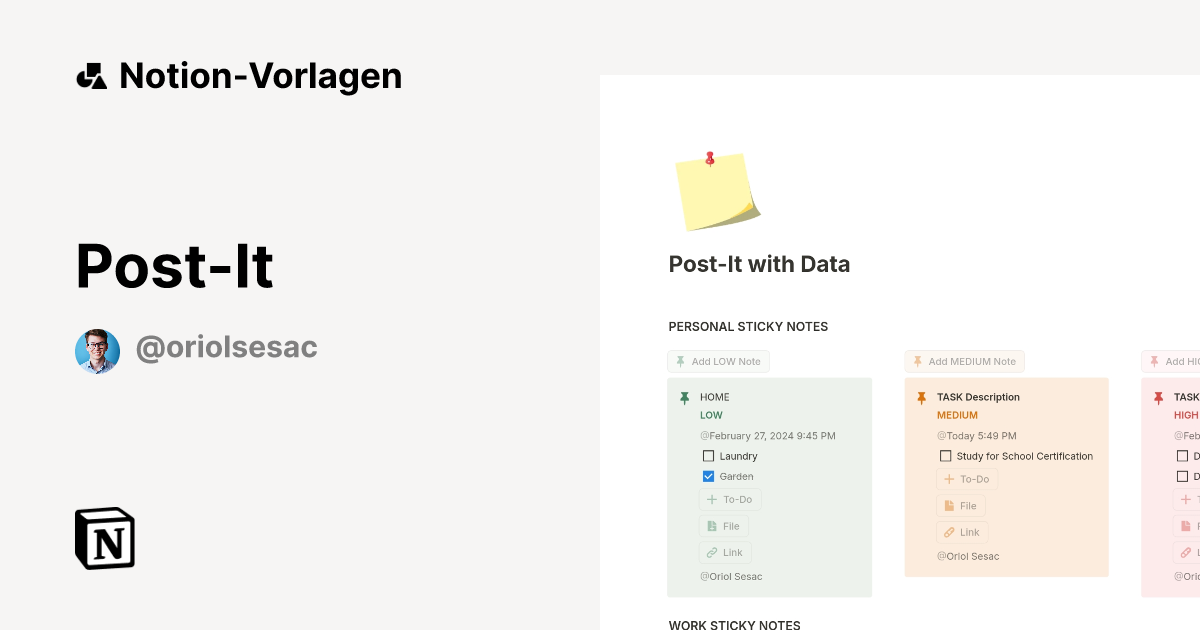1200x630 pixels.
Task: Click the red pin icon on the HIGH note
Action: pos(1160,396)
